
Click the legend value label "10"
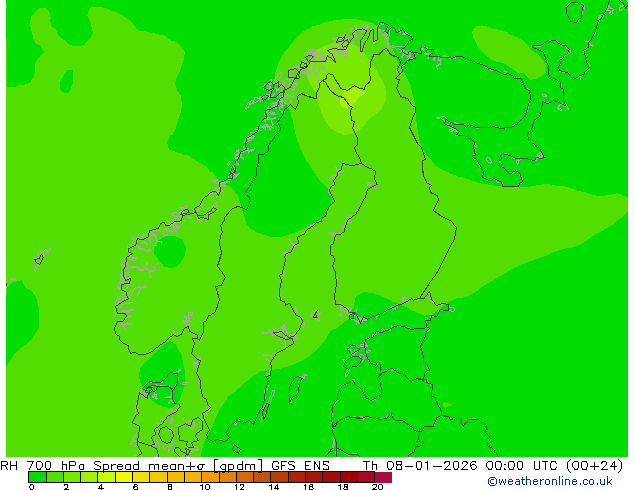205,487
